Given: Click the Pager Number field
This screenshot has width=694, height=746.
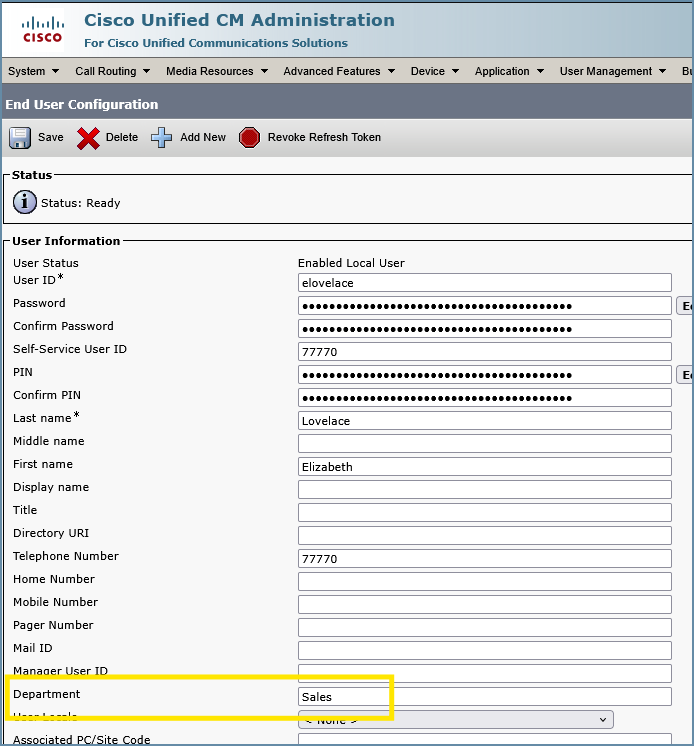Looking at the screenshot, I should [x=485, y=628].
